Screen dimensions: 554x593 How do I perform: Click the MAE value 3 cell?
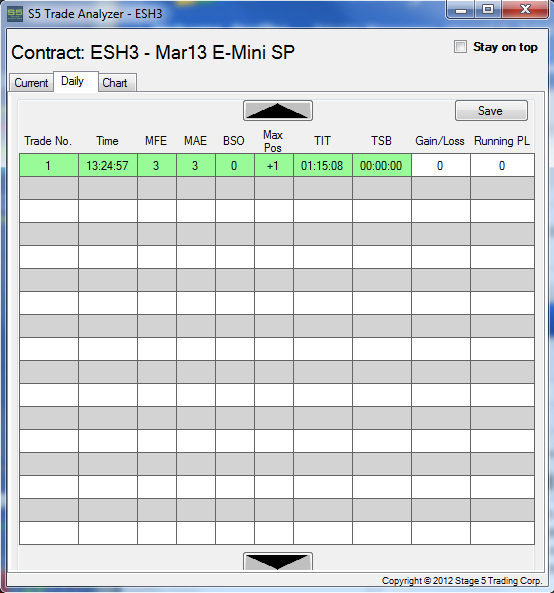[x=196, y=165]
